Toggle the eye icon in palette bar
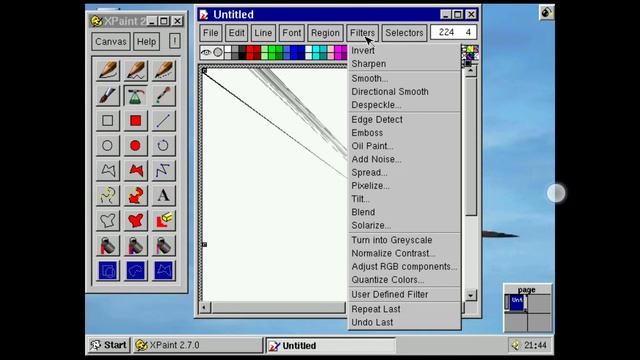 (206, 52)
